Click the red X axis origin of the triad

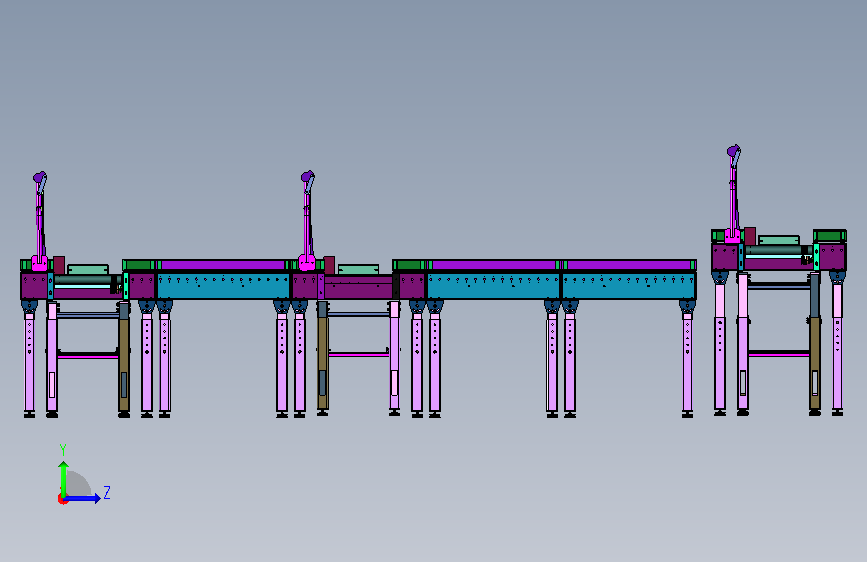[62, 499]
